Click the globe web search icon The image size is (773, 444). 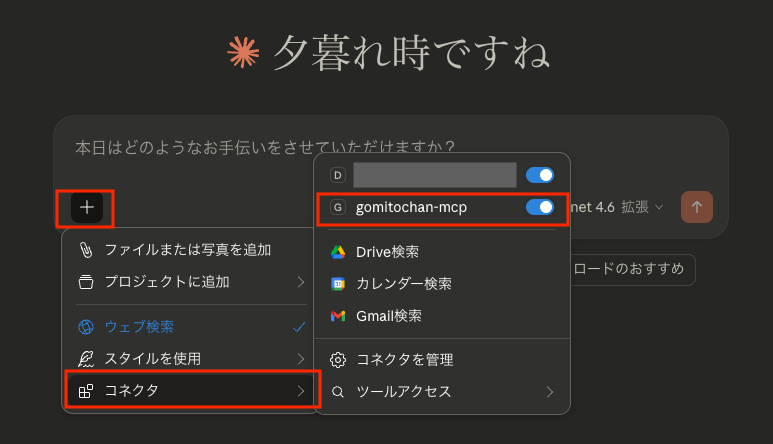coord(86,327)
